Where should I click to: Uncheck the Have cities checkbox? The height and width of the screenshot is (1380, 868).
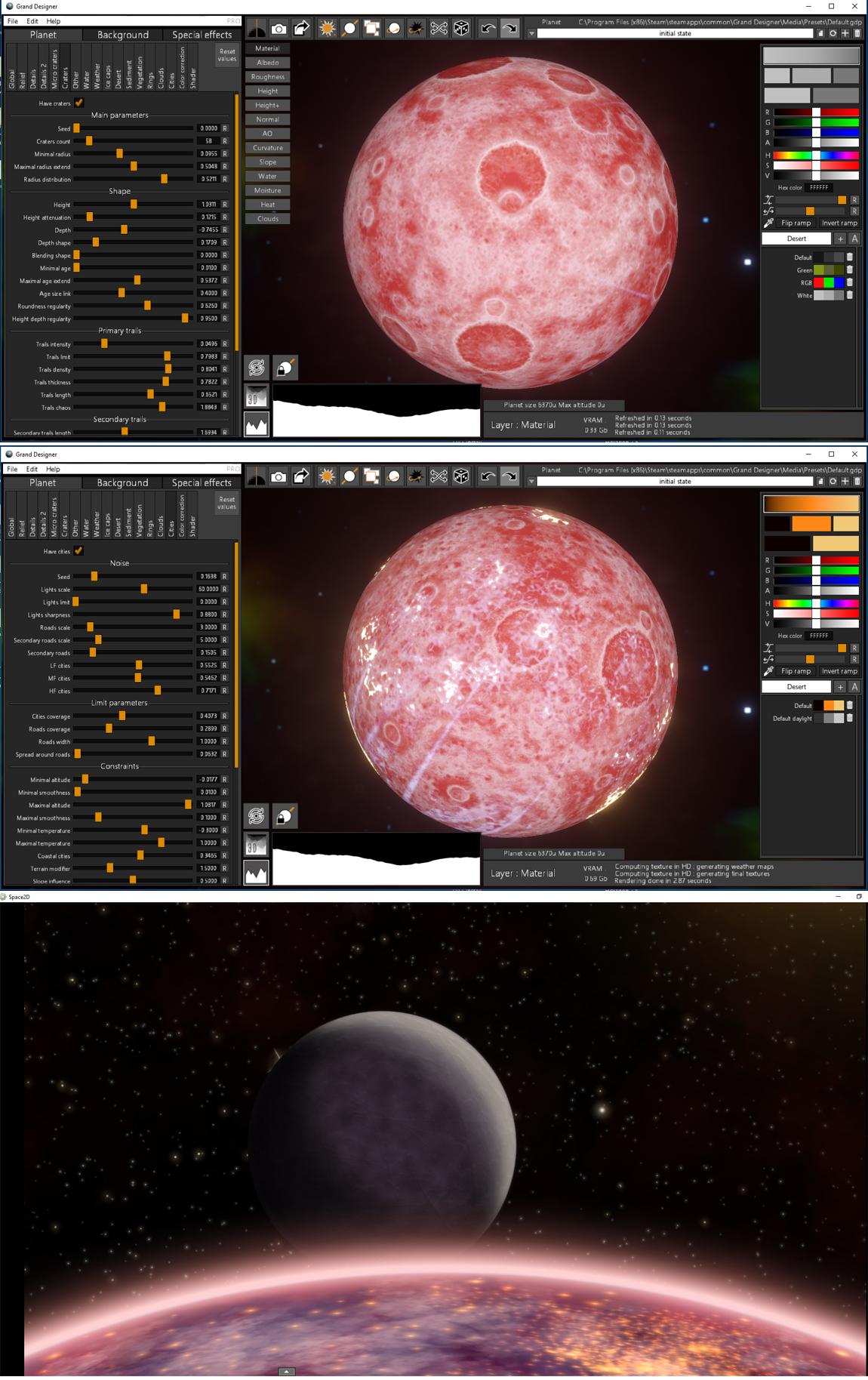[78, 550]
